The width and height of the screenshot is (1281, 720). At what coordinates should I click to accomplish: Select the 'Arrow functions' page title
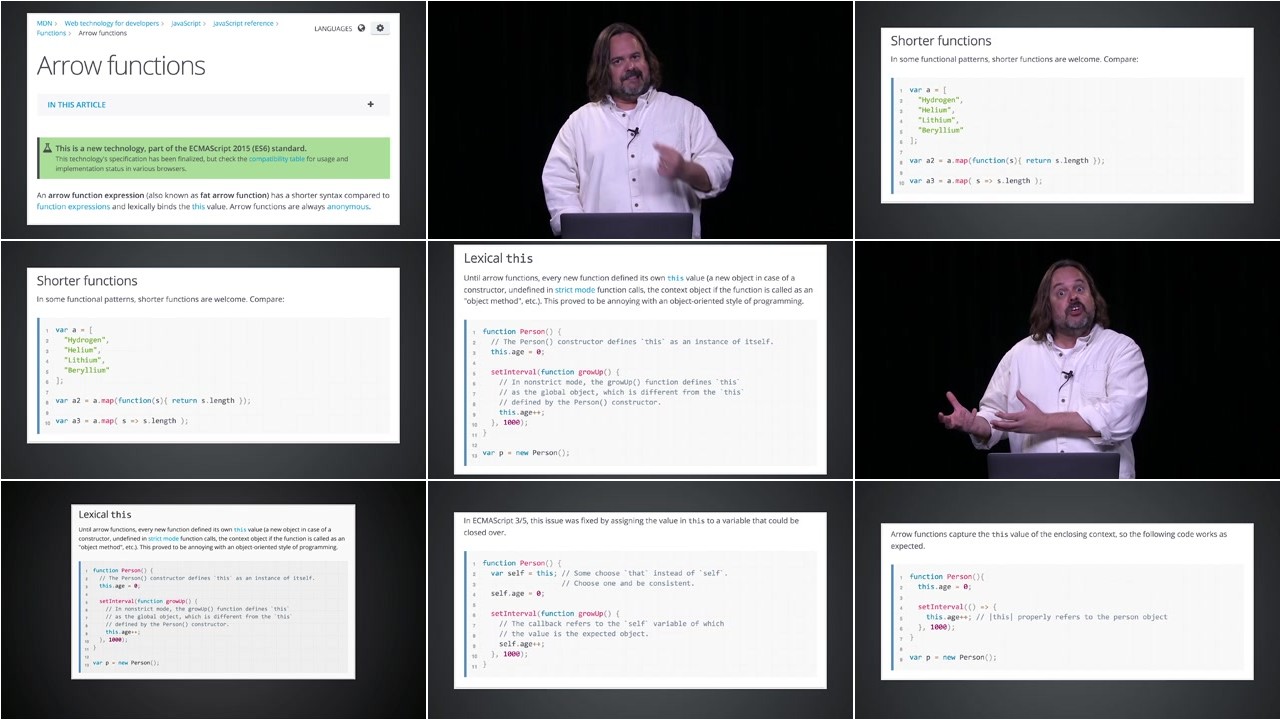(x=121, y=66)
